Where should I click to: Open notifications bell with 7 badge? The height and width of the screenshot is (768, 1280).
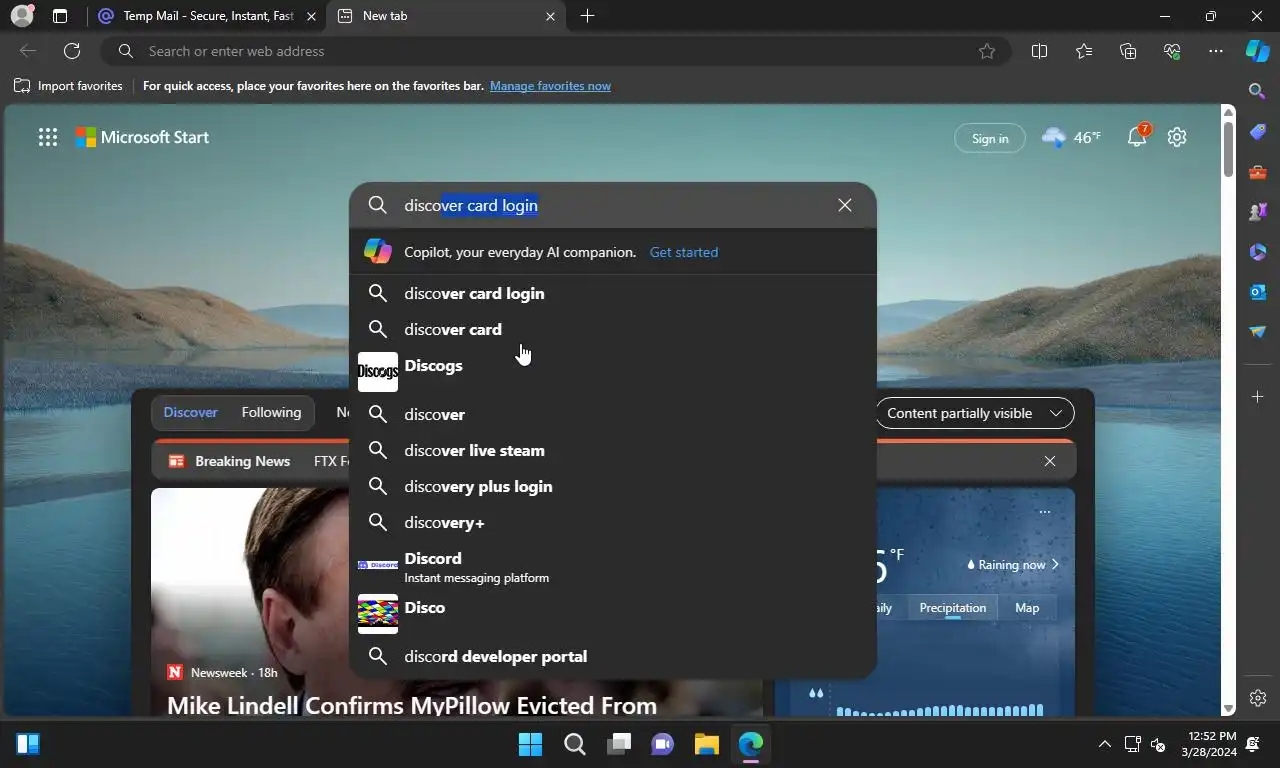pos(1138,137)
